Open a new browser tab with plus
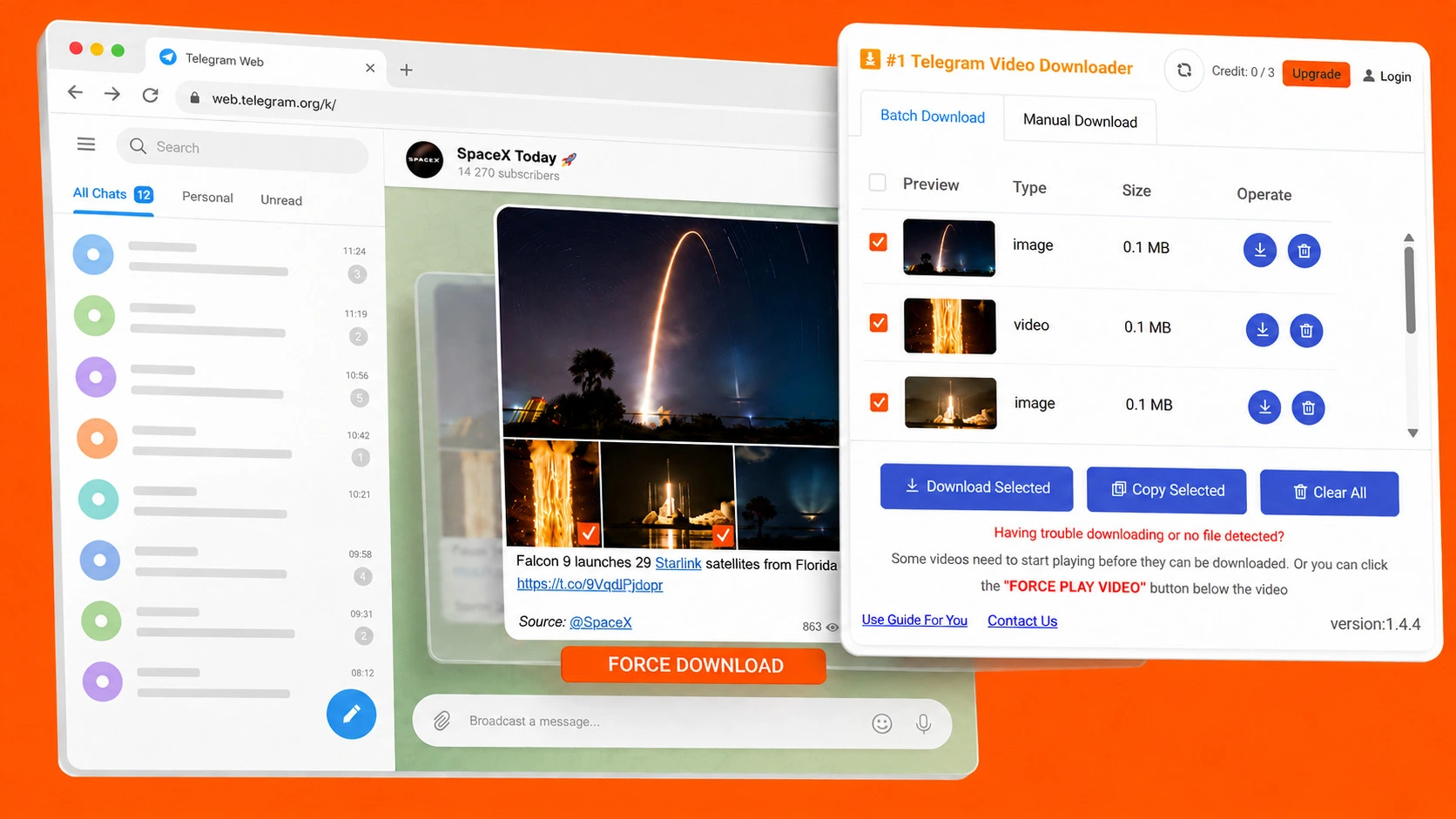This screenshot has width=1456, height=819. point(406,70)
